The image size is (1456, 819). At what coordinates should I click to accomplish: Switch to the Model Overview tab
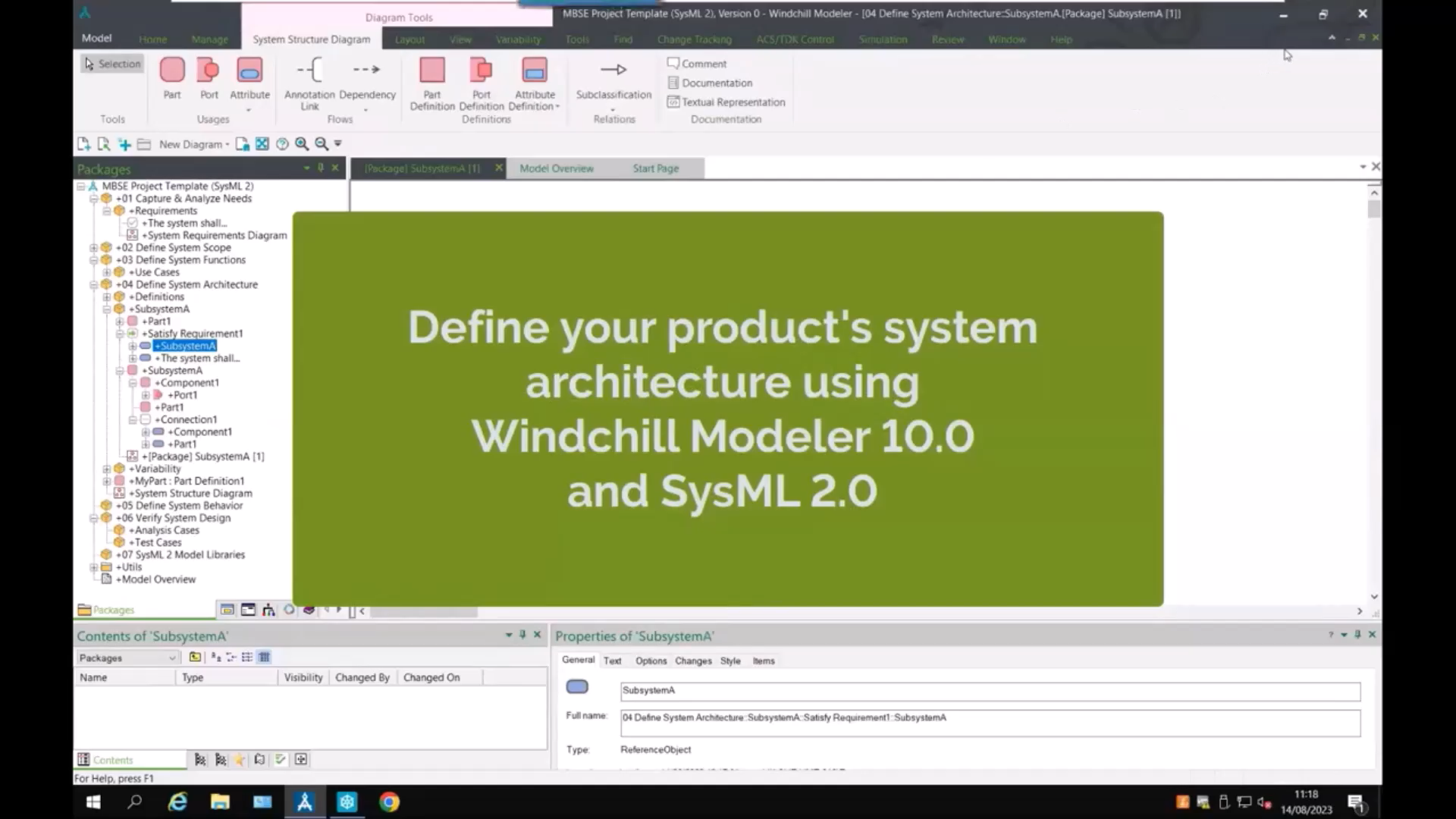pyautogui.click(x=556, y=168)
